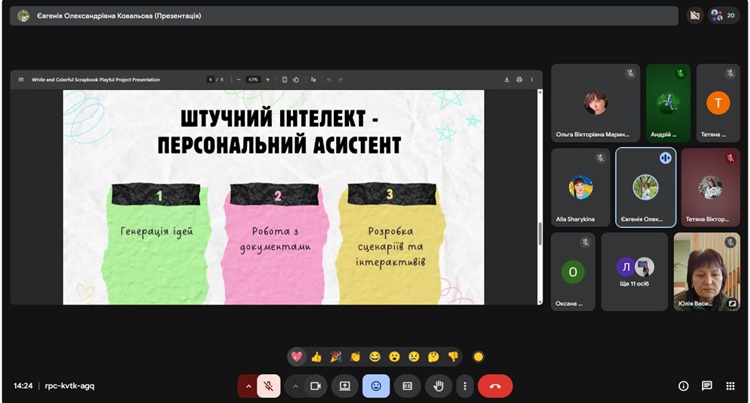Viewport: 750px width, 403px height.
Task: Pick the yellow skin tone swatch for reactions
Action: pyautogui.click(x=478, y=356)
